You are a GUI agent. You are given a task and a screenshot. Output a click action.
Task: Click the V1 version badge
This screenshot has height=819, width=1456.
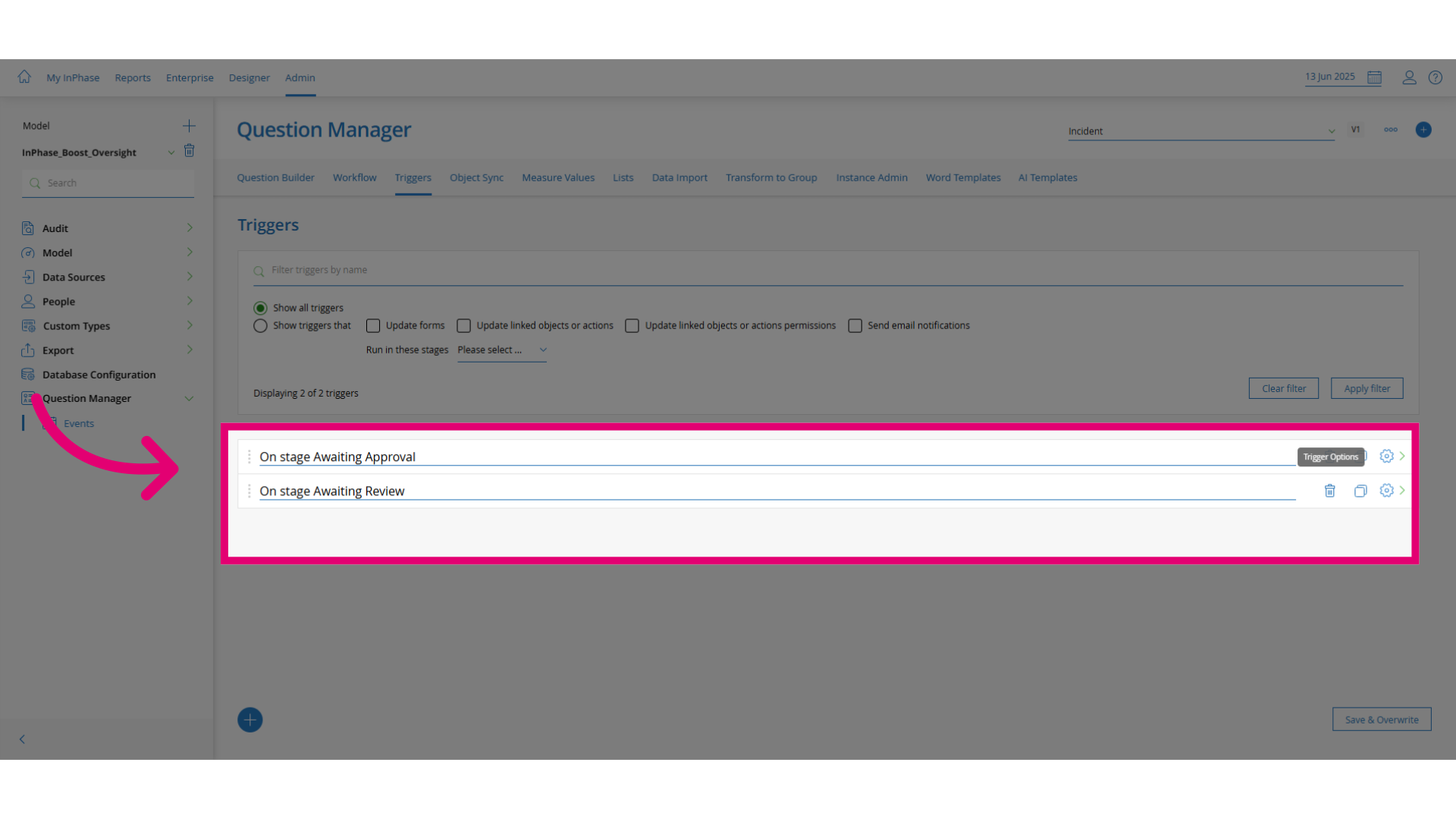click(1355, 130)
